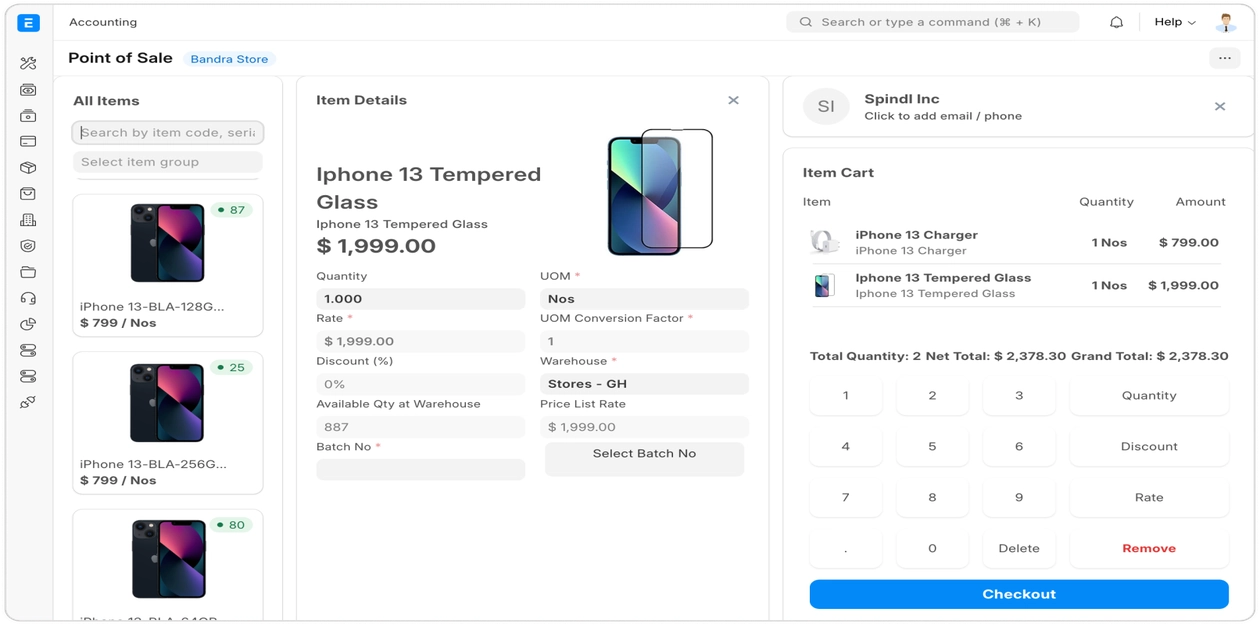Click the notification bell icon
This screenshot has width=1260, height=625.
click(x=1117, y=22)
